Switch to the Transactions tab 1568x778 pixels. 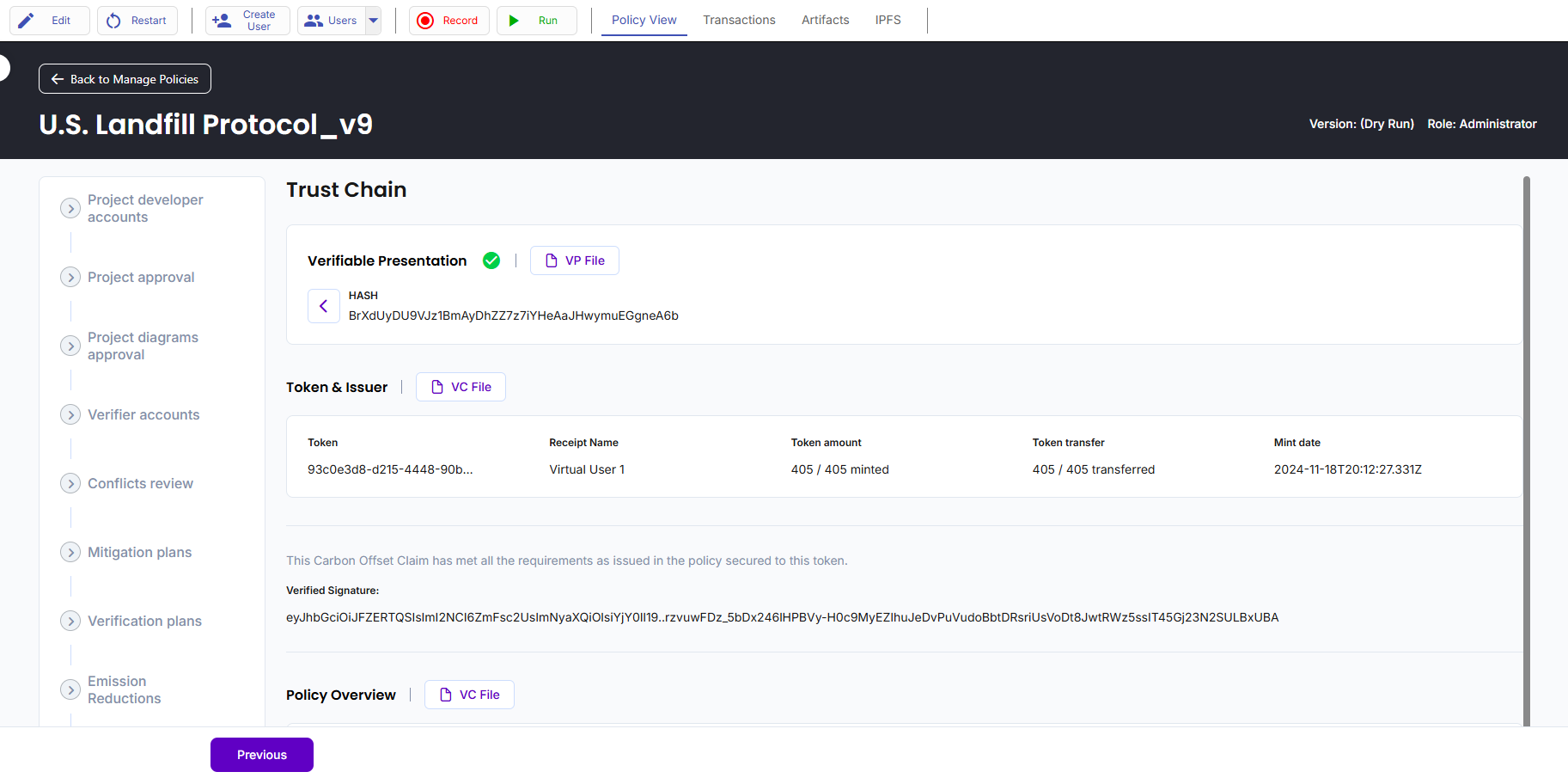[x=739, y=20]
